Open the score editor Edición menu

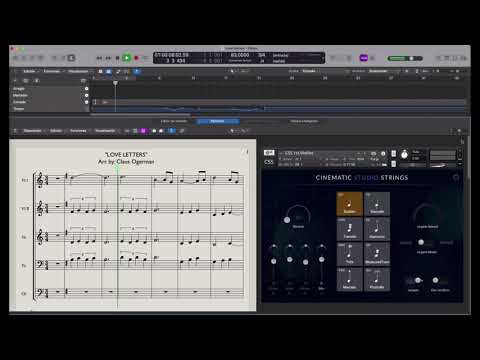pos(56,131)
